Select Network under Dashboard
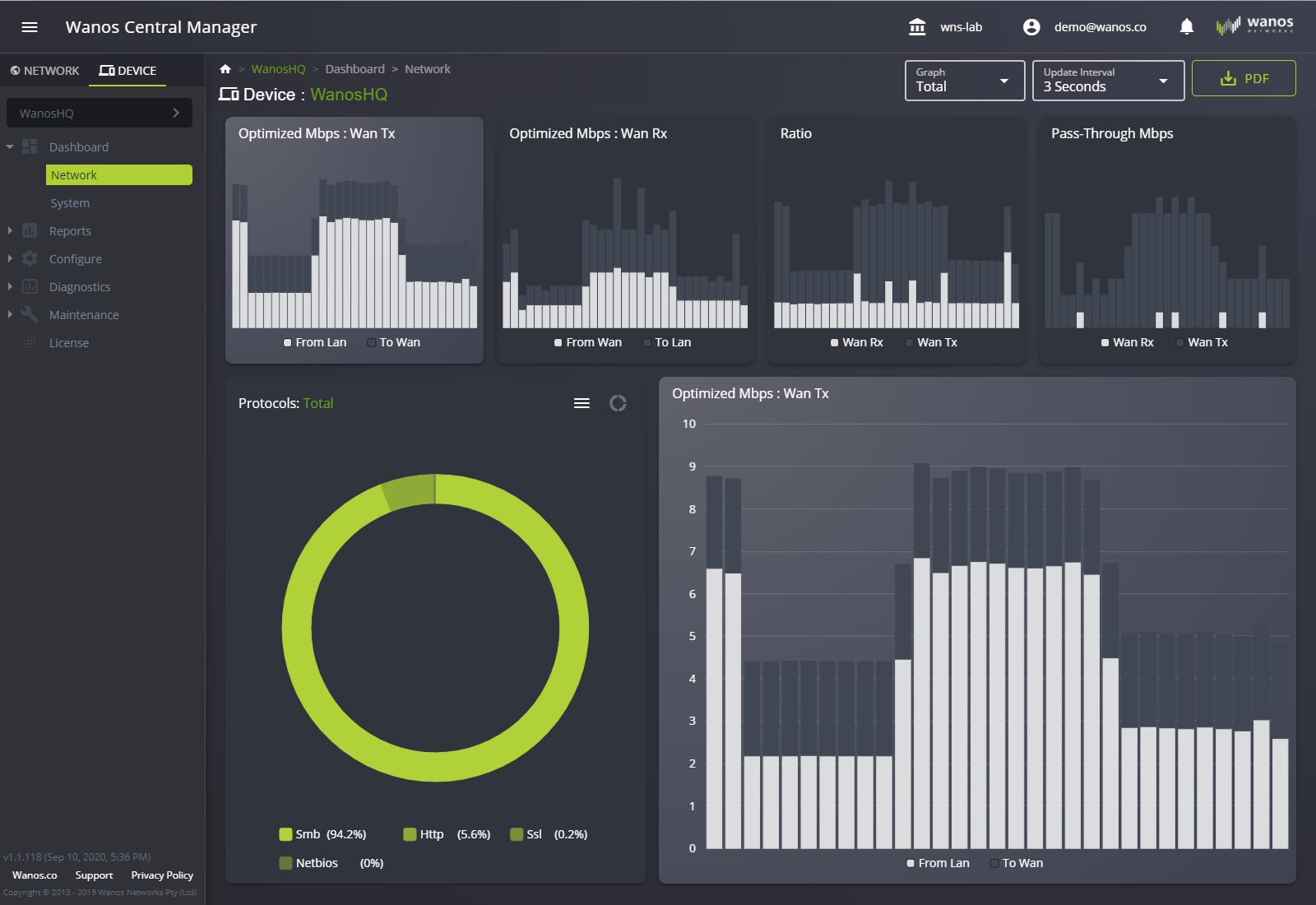 point(119,174)
